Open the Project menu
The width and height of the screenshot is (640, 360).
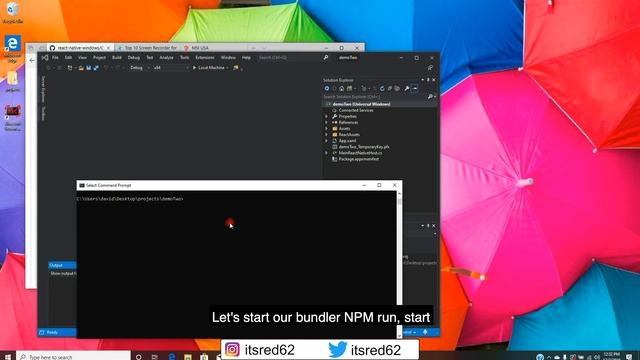coord(99,58)
